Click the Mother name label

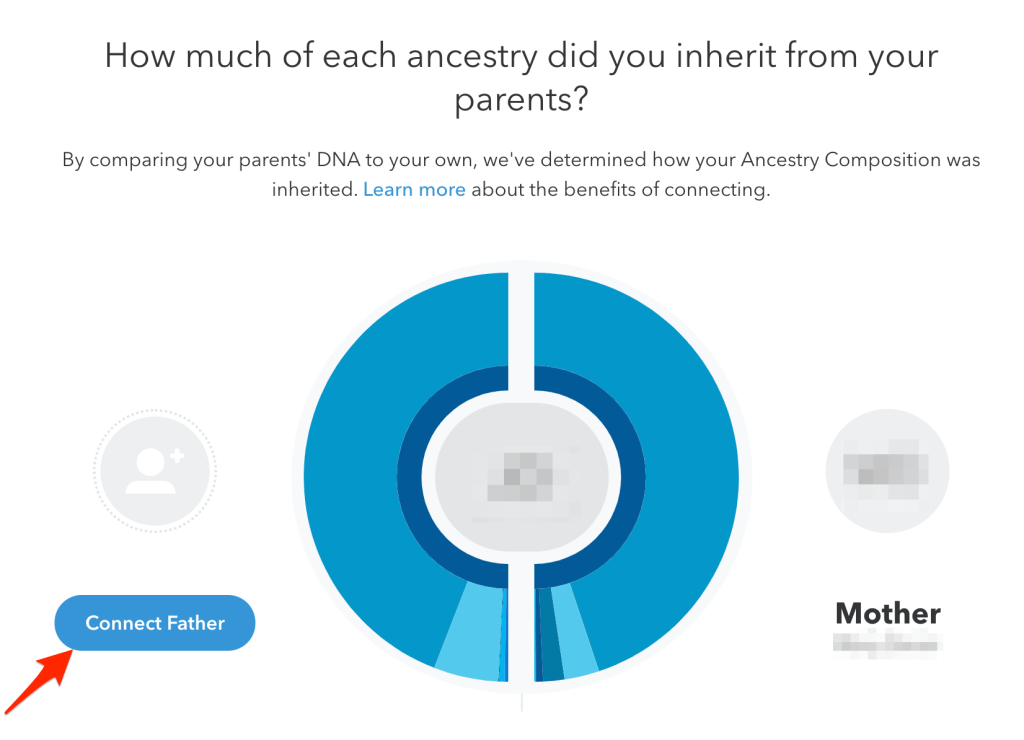pyautogui.click(x=886, y=613)
